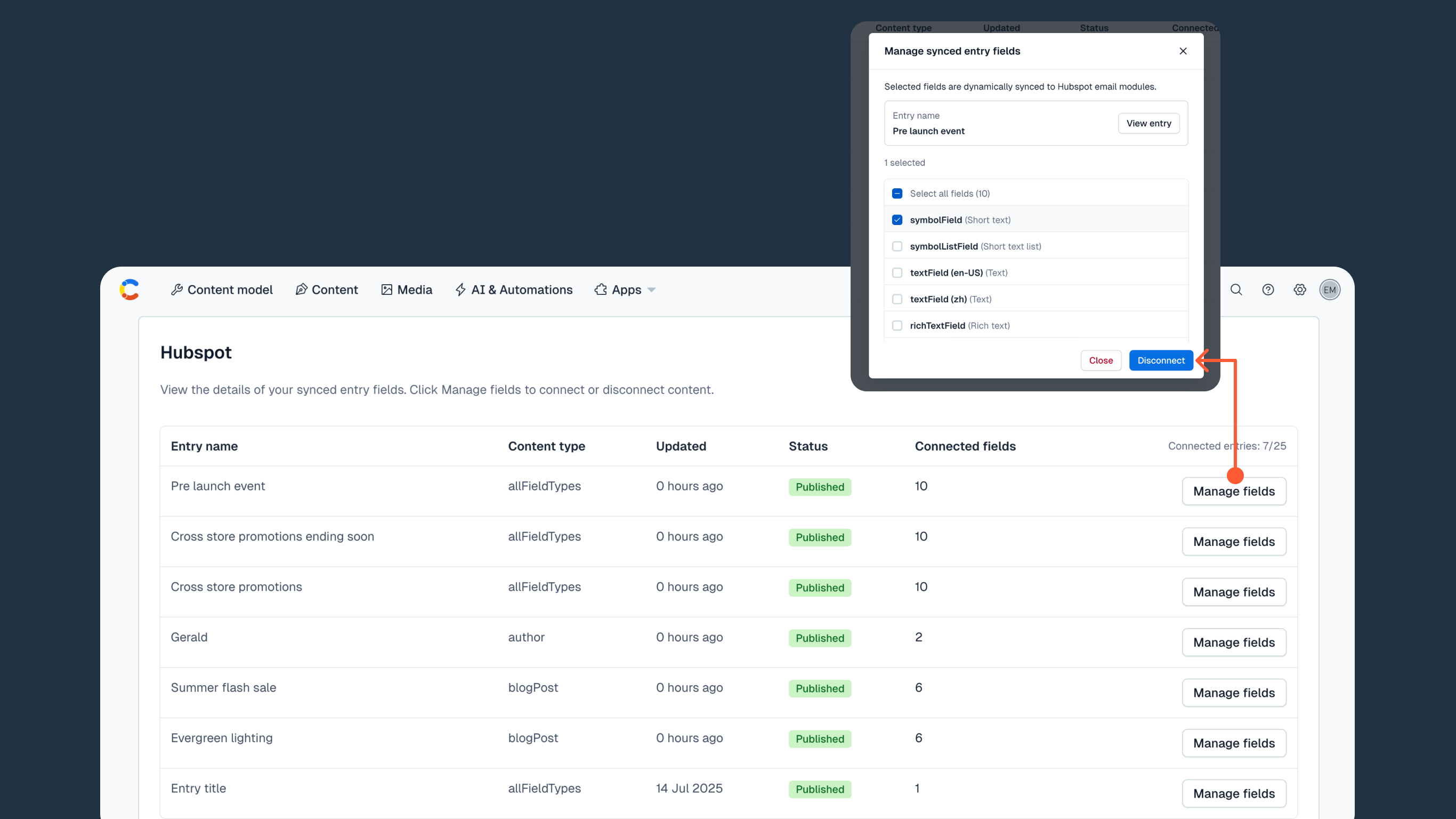Image resolution: width=1456 pixels, height=819 pixels.
Task: Expand the Apps dropdown
Action: [625, 290]
